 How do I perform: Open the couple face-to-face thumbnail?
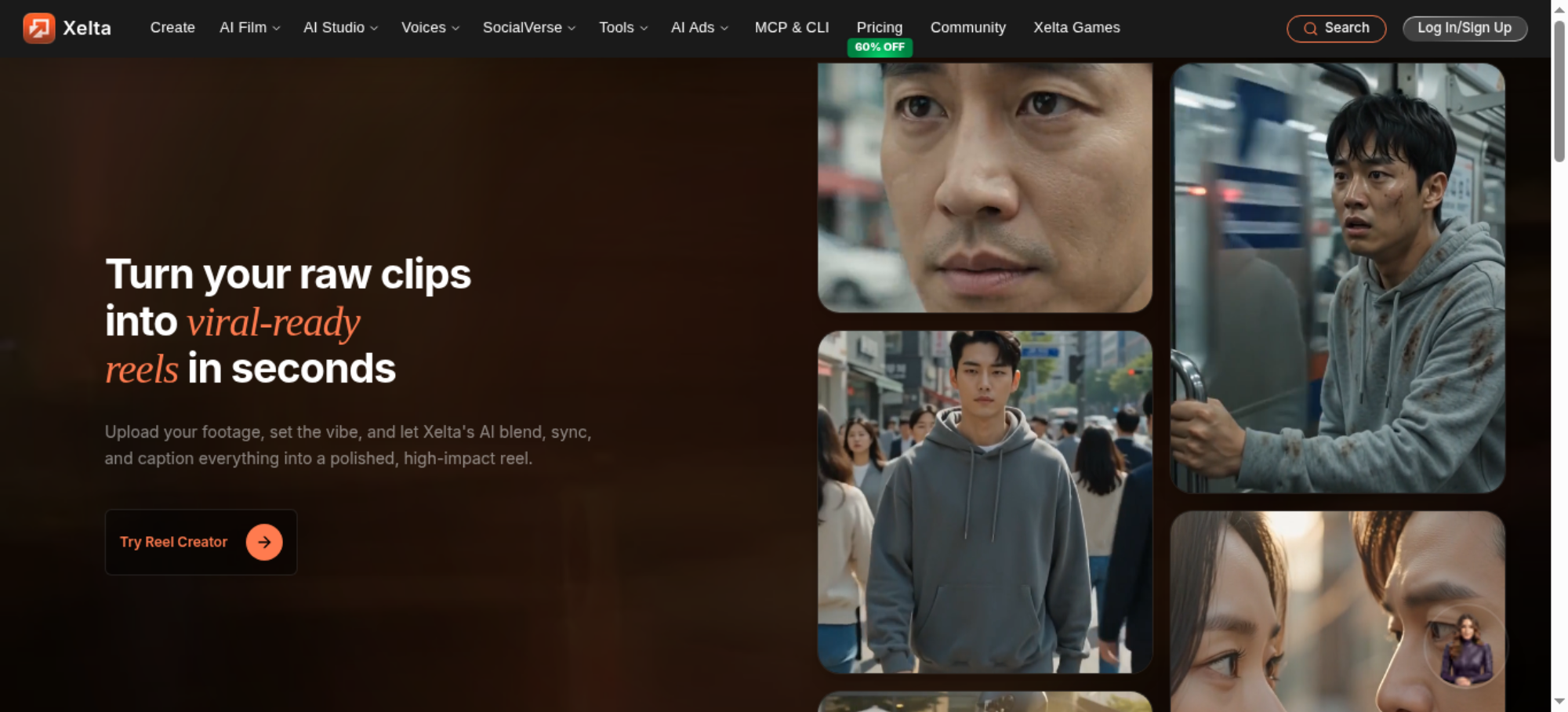tap(1338, 612)
